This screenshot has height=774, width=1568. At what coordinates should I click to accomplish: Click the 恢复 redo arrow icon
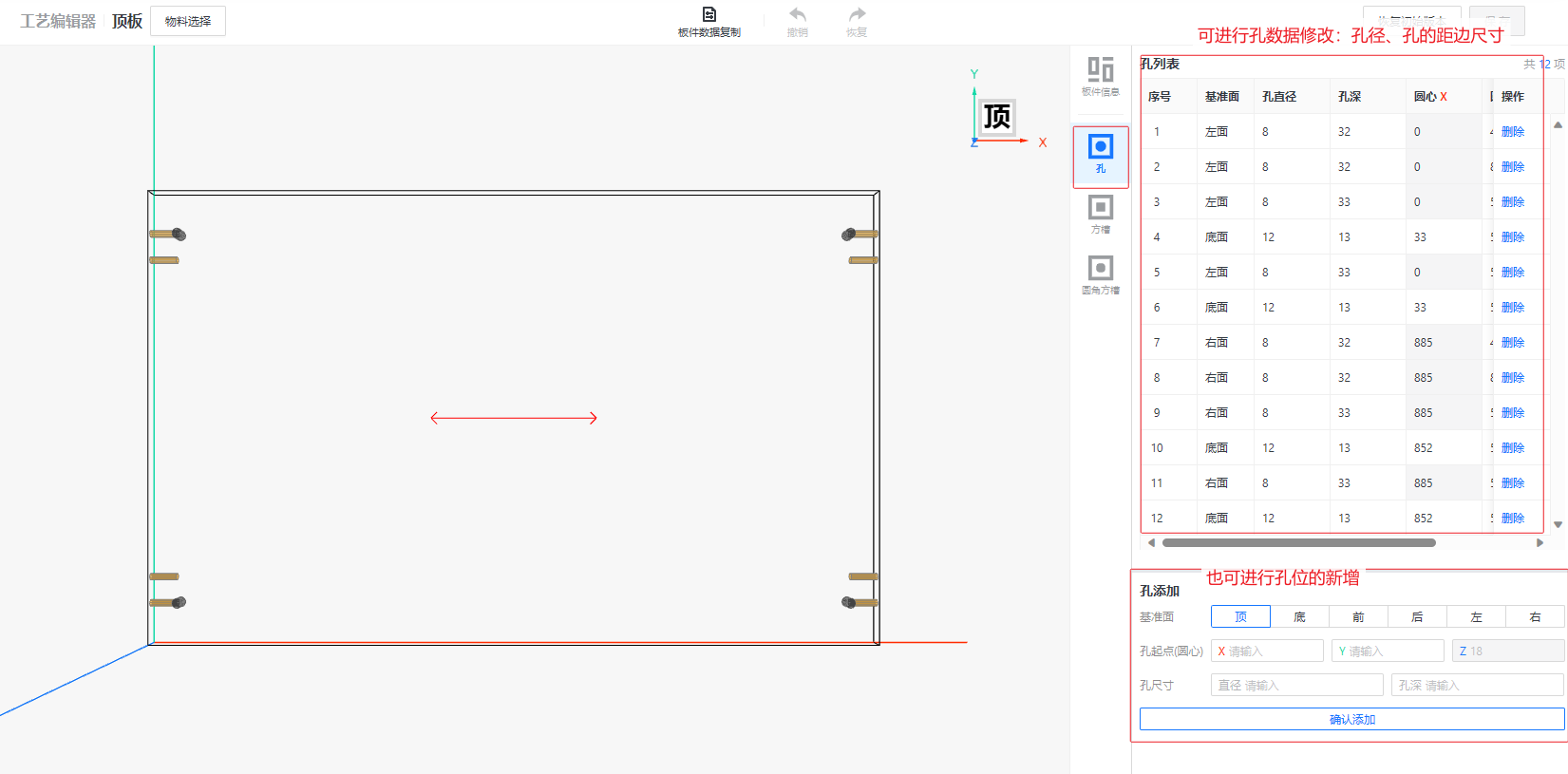[857, 14]
